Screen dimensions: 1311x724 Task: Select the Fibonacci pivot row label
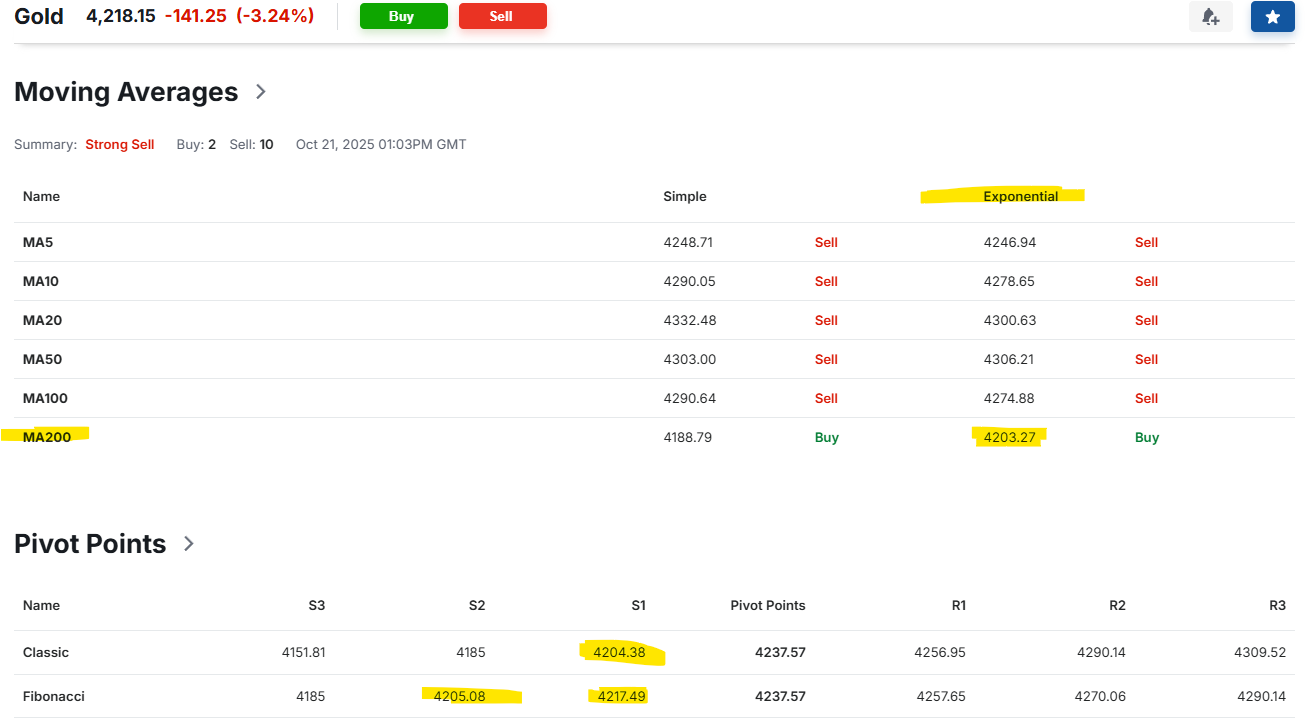click(x=54, y=696)
